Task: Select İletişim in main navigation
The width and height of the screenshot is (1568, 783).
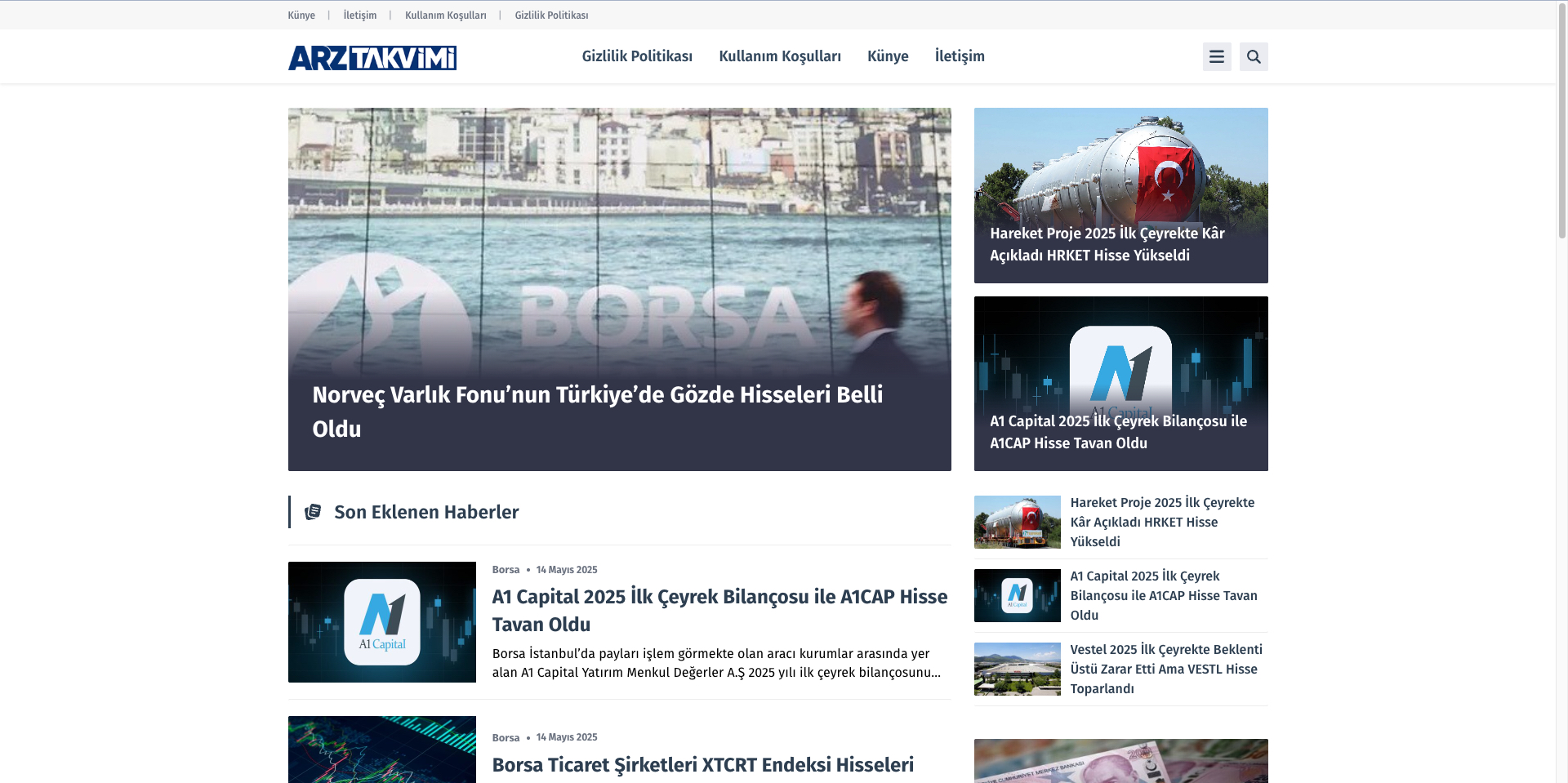Action: (960, 56)
